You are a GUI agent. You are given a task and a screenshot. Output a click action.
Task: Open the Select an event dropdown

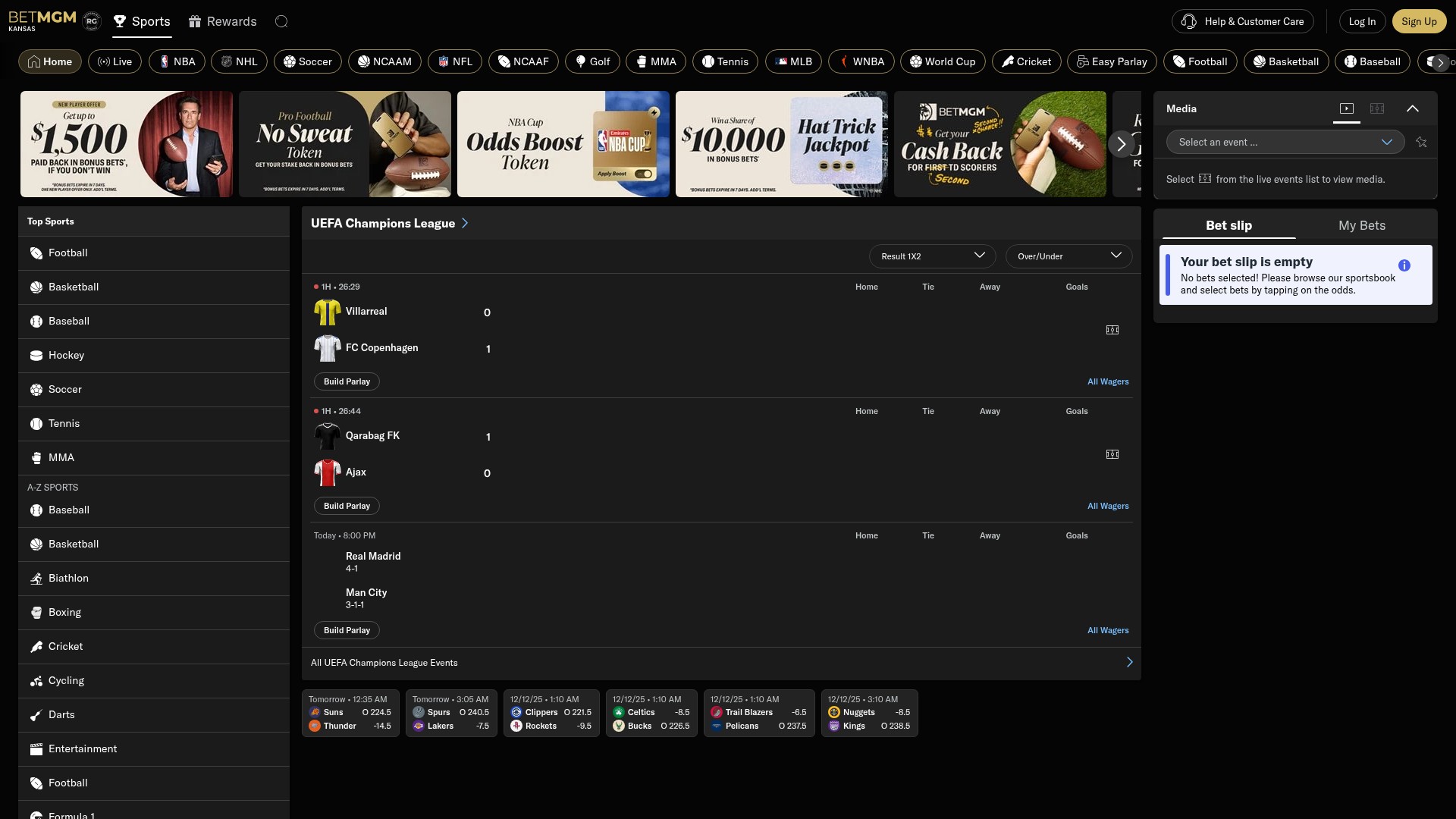(1285, 142)
